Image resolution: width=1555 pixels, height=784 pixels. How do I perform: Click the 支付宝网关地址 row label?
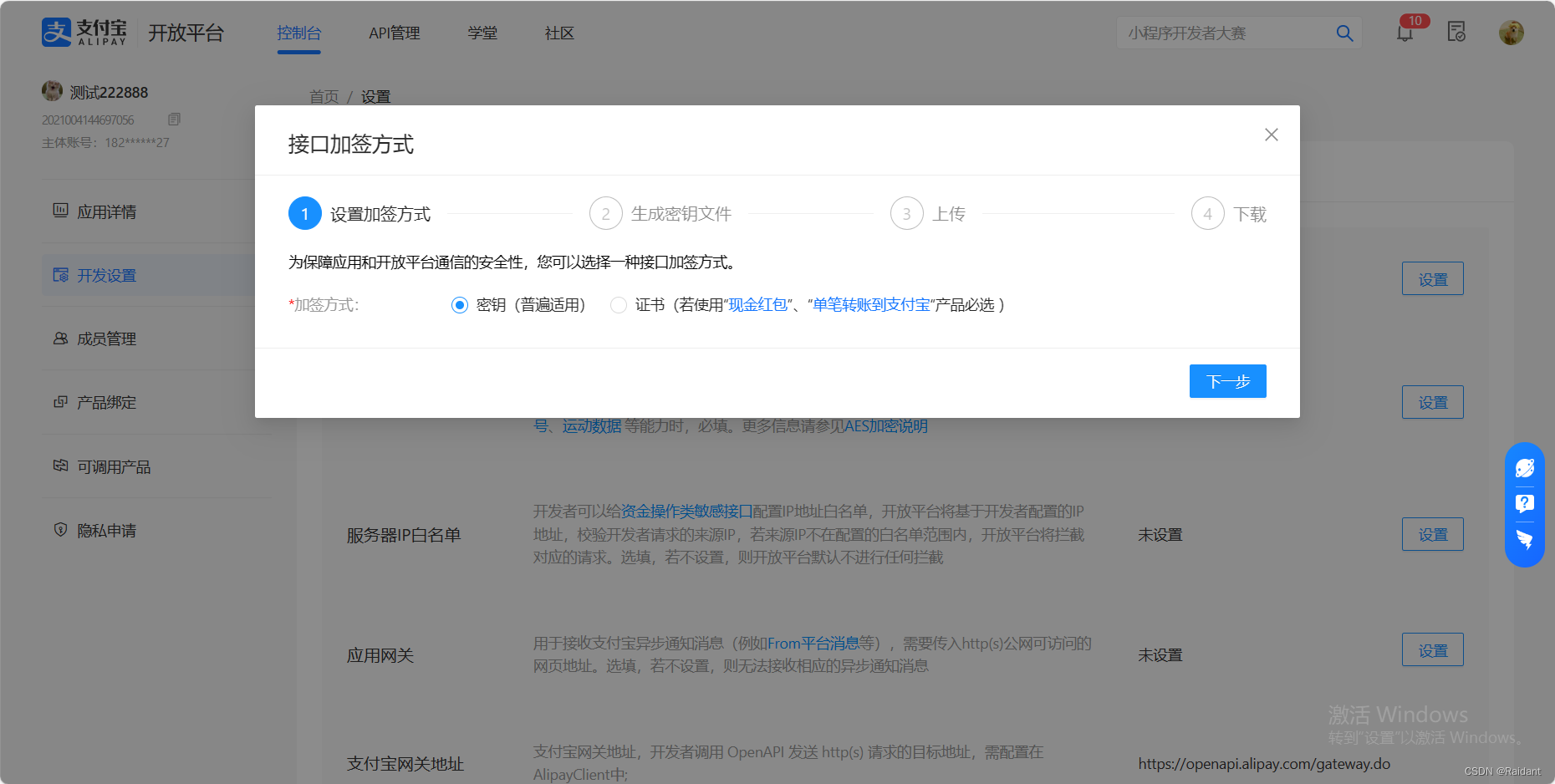[x=405, y=764]
